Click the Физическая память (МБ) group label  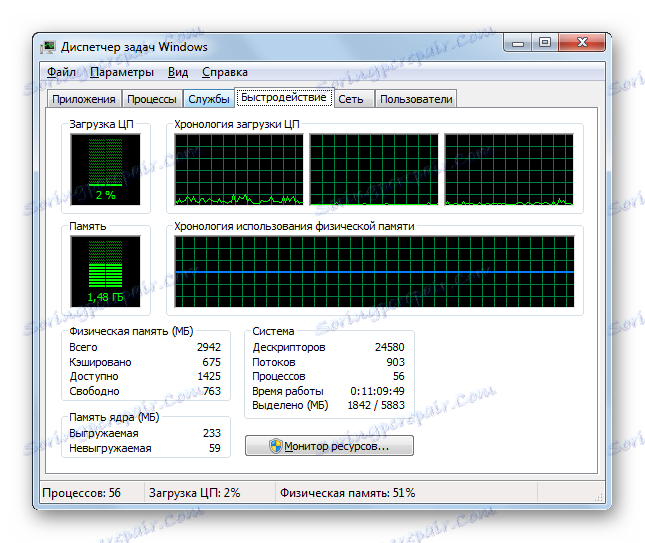click(x=131, y=332)
